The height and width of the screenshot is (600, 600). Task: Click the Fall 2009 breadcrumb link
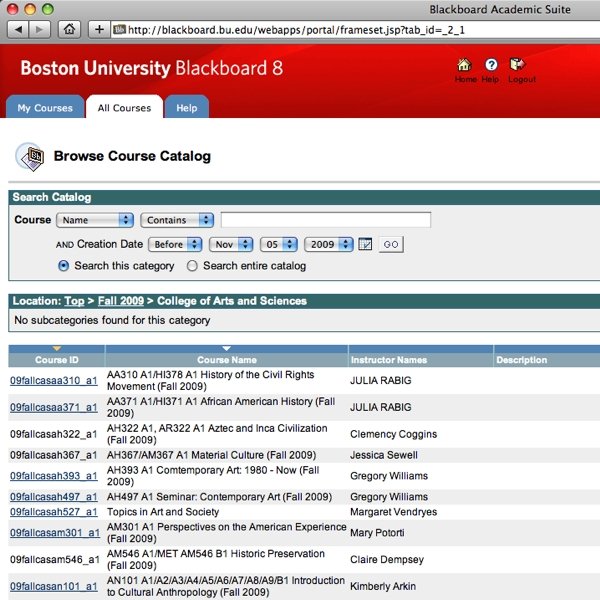[x=121, y=301]
